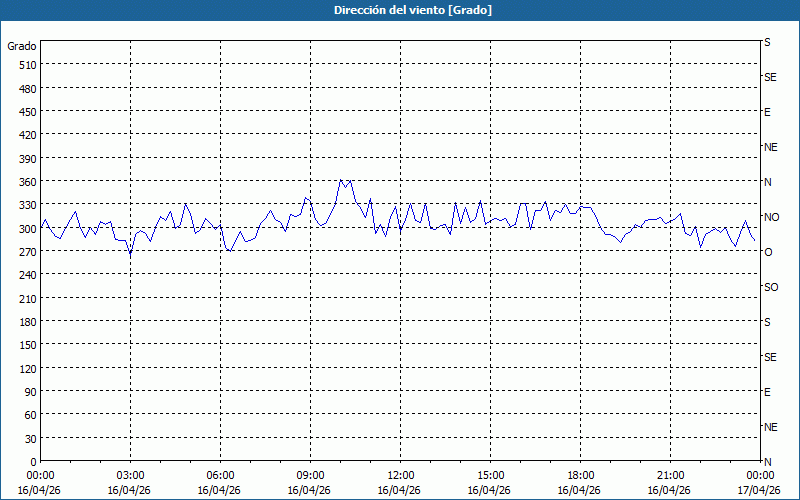Click the 0 value on the y-axis

coord(34,462)
